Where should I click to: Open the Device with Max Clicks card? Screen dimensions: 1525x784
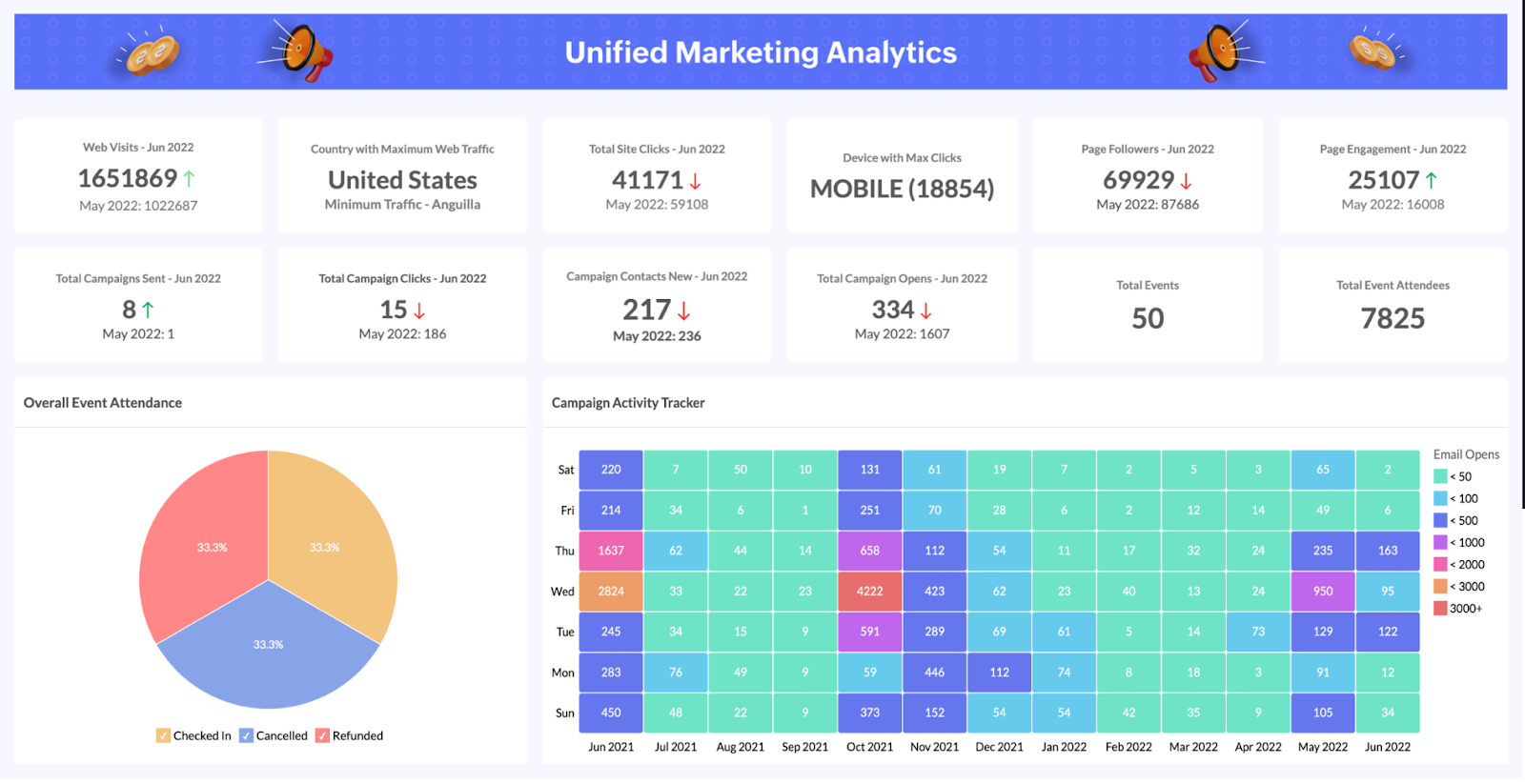tap(902, 176)
